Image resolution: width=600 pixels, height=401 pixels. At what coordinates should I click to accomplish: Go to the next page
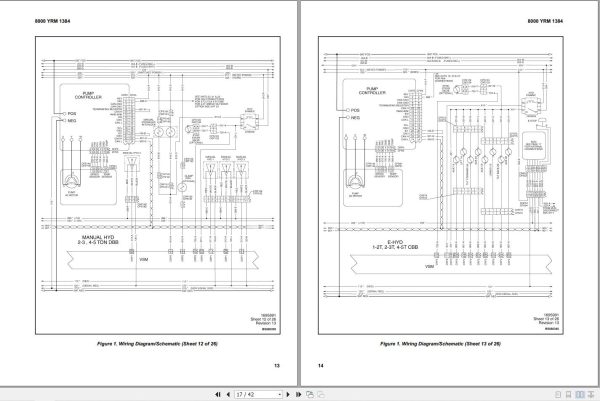click(x=288, y=394)
